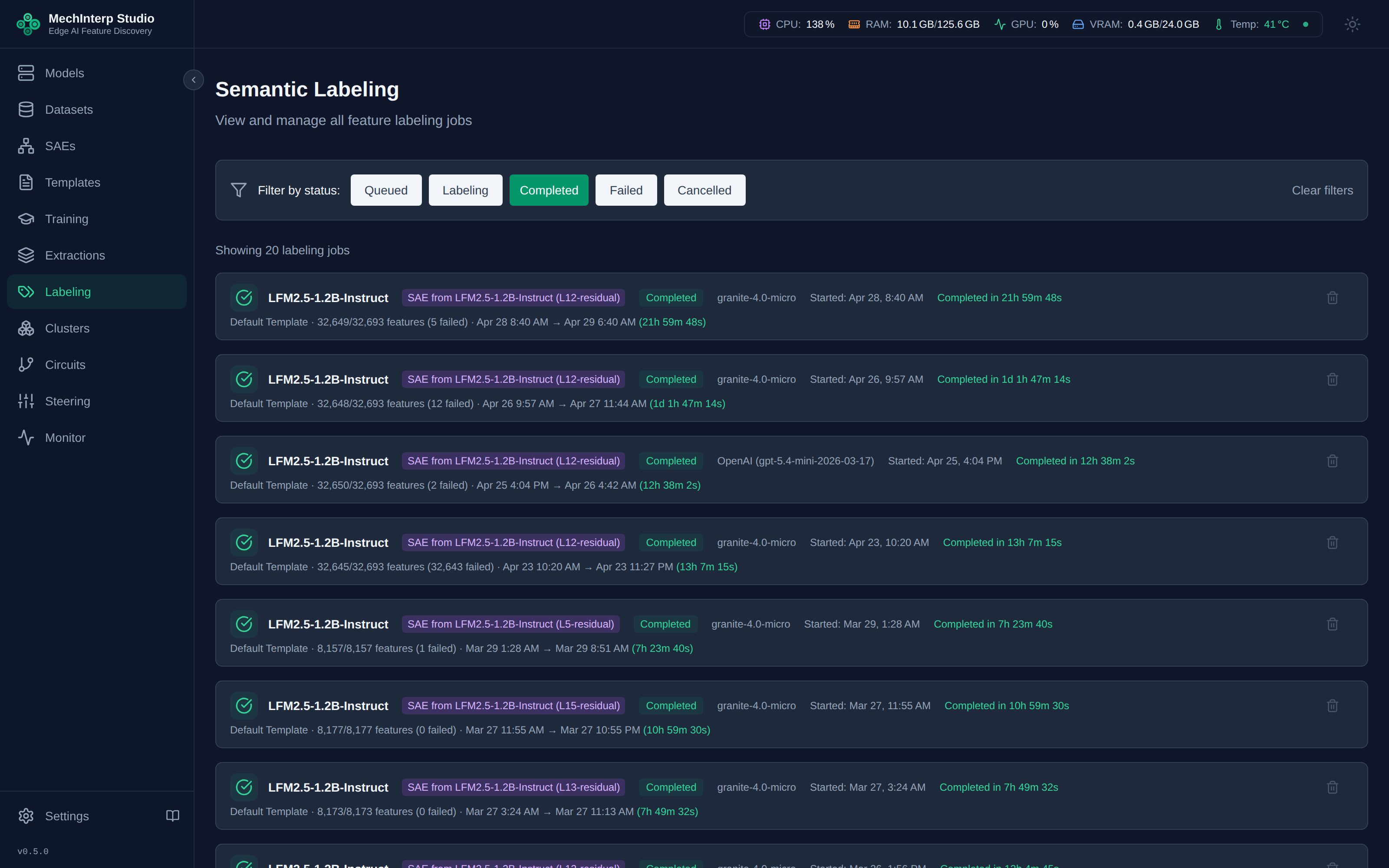The image size is (1389, 868).
Task: Go to Steering page
Action: click(96, 401)
